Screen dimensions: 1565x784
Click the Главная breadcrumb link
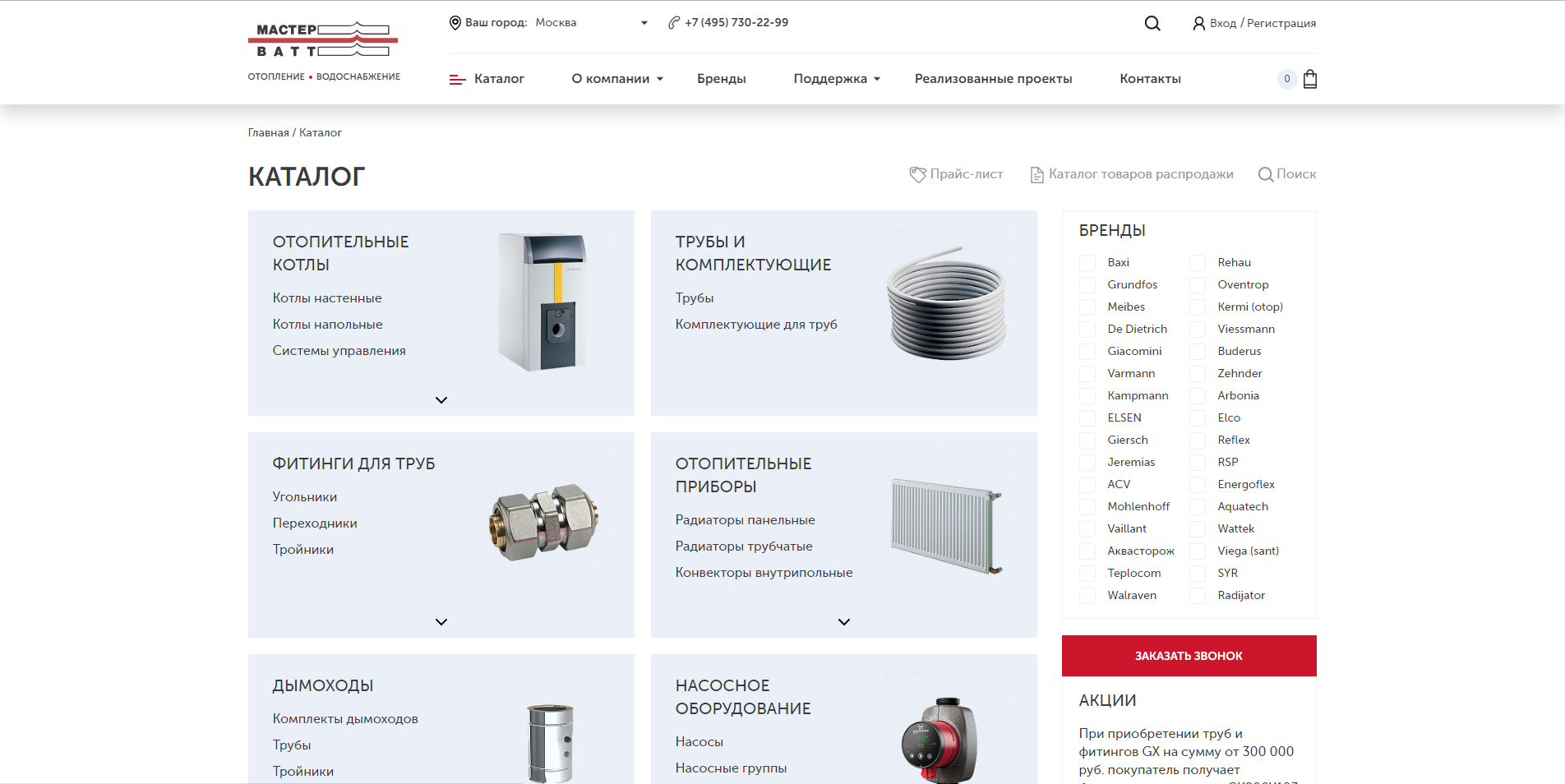(269, 133)
